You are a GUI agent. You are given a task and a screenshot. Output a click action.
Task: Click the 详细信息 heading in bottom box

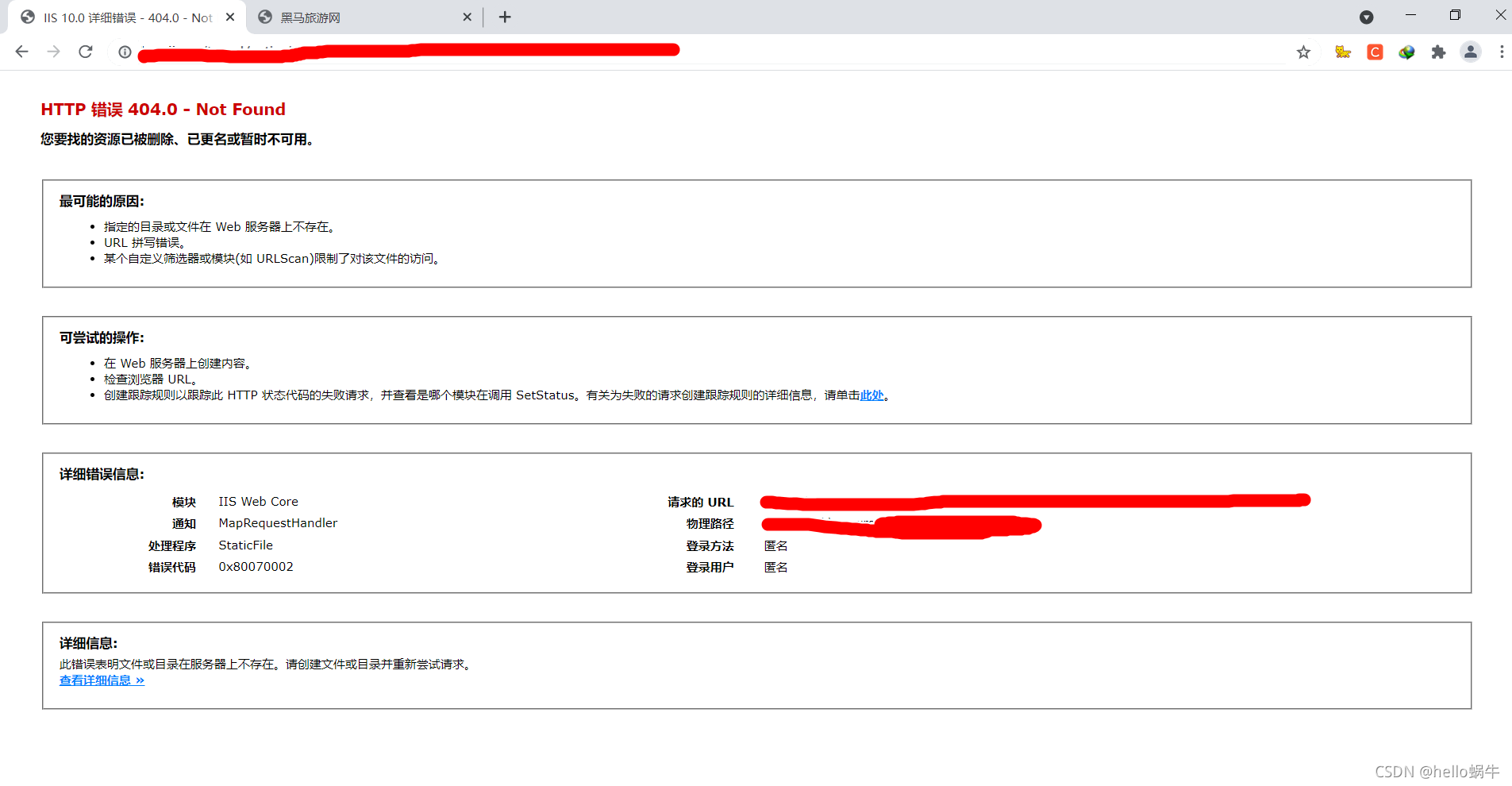[x=88, y=644]
